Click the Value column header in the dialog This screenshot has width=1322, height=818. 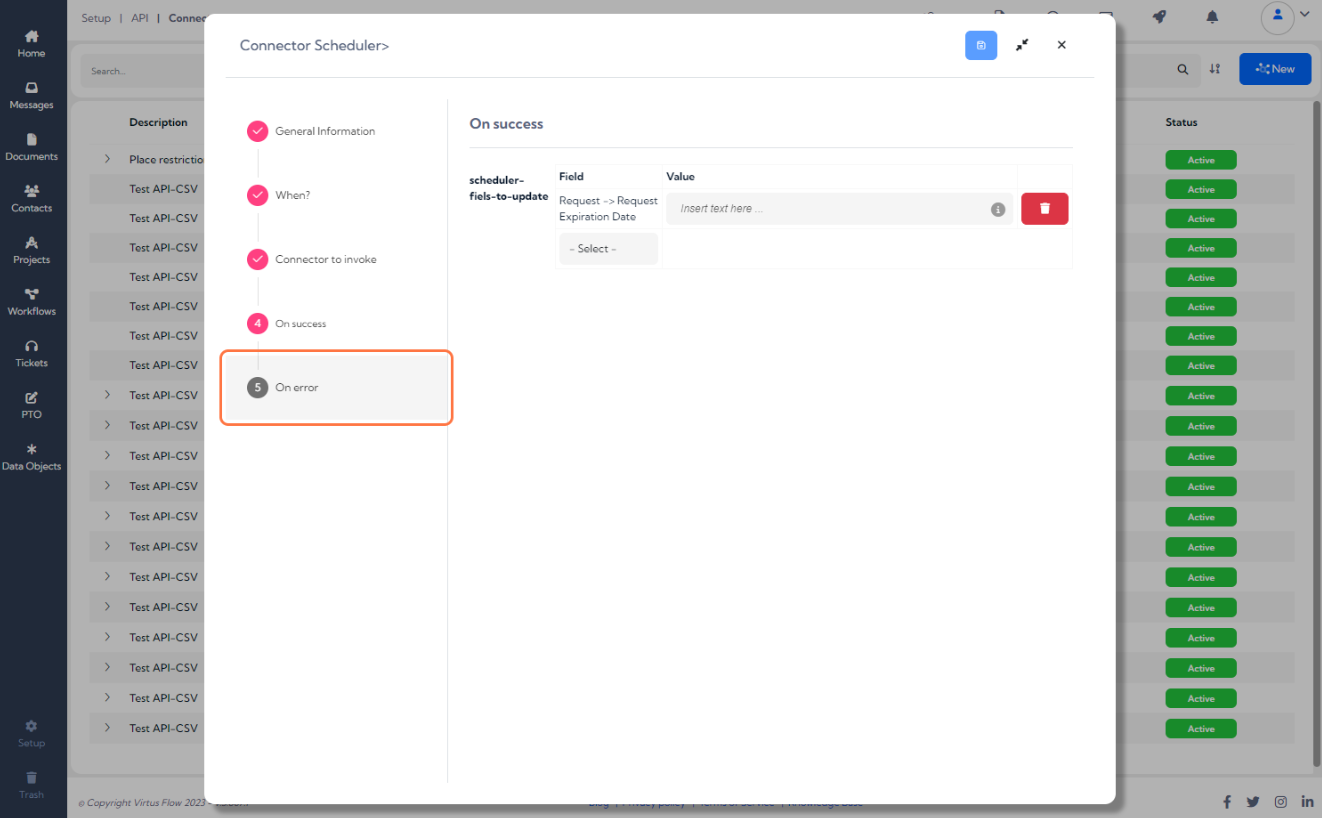680,177
